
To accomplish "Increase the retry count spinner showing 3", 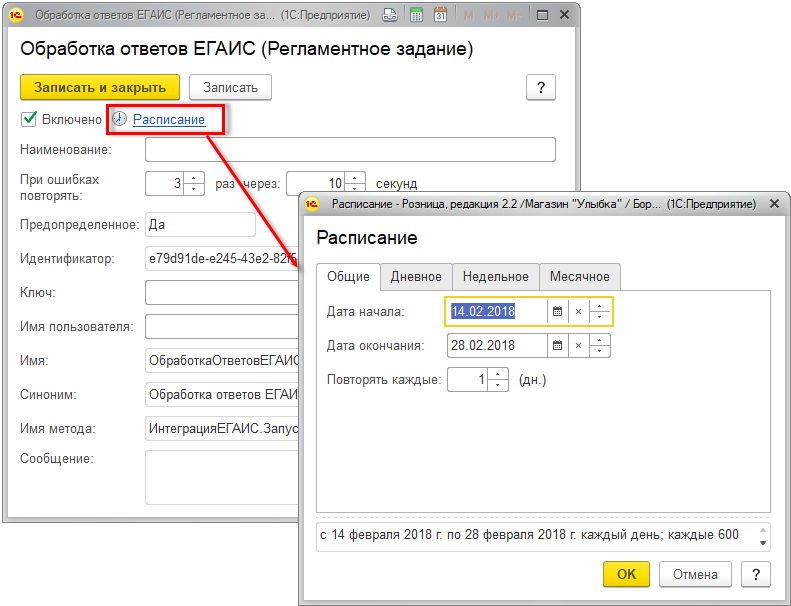I will (194, 178).
